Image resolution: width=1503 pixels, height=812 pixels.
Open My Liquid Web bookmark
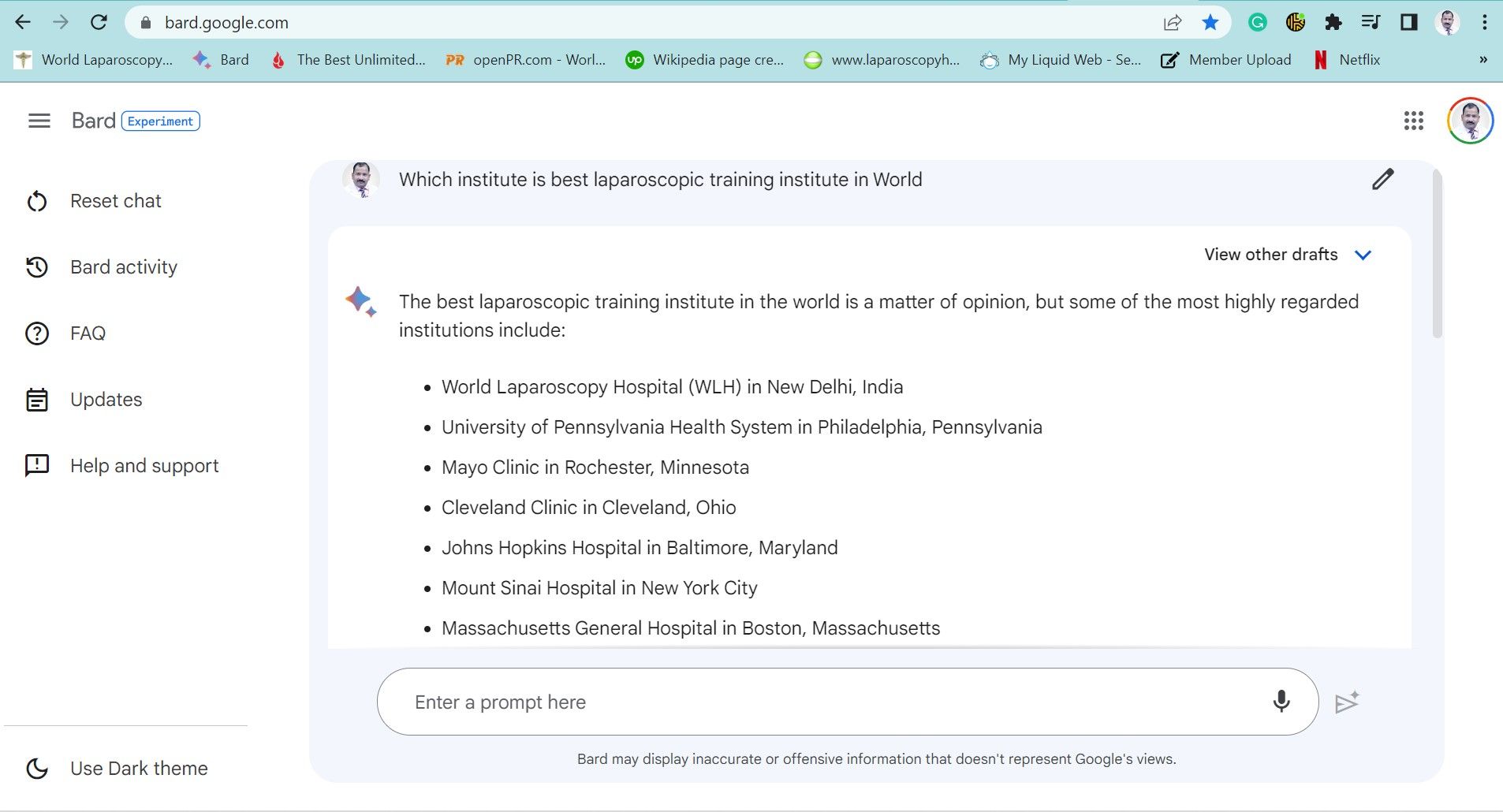[x=1061, y=59]
